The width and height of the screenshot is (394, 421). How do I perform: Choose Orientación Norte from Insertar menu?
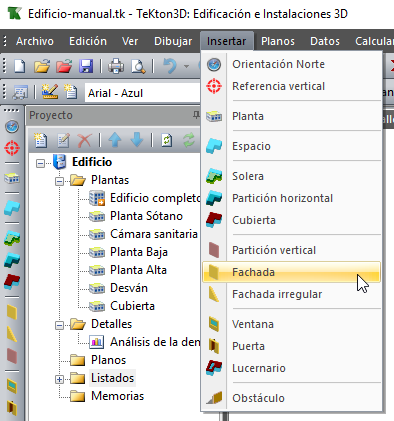[292, 64]
